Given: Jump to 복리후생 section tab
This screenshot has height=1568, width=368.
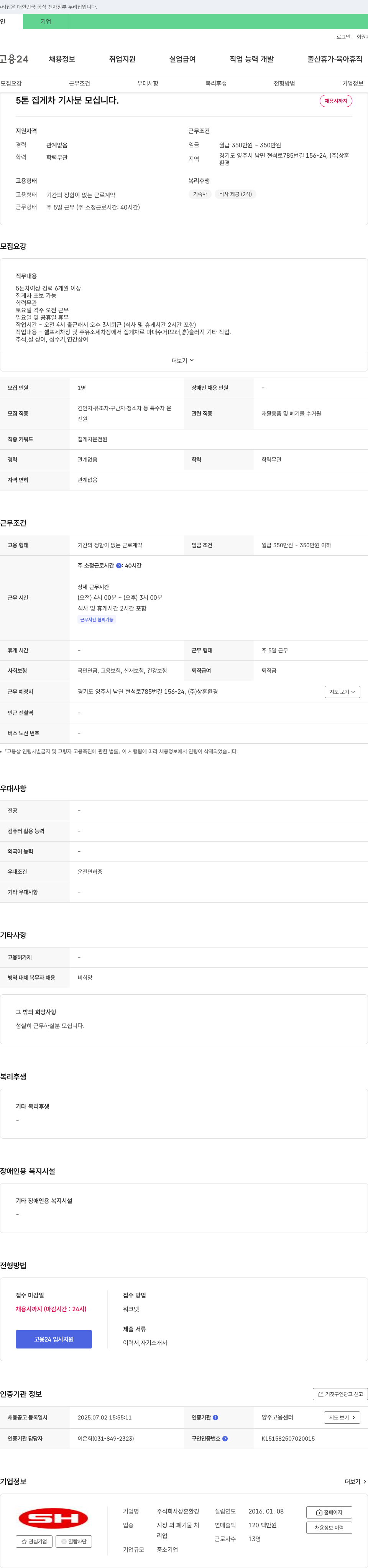Looking at the screenshot, I should pyautogui.click(x=216, y=83).
